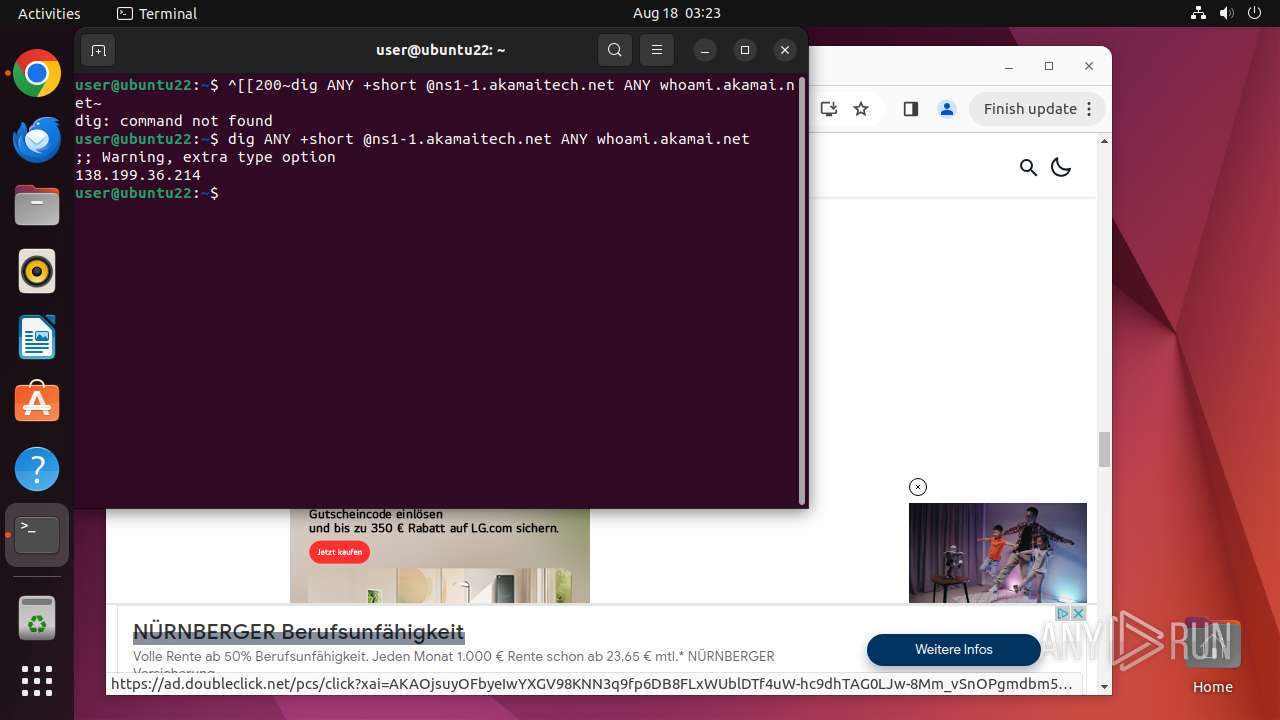Close the bottom banner ad X icon
This screenshot has width=1280, height=720.
1078,613
